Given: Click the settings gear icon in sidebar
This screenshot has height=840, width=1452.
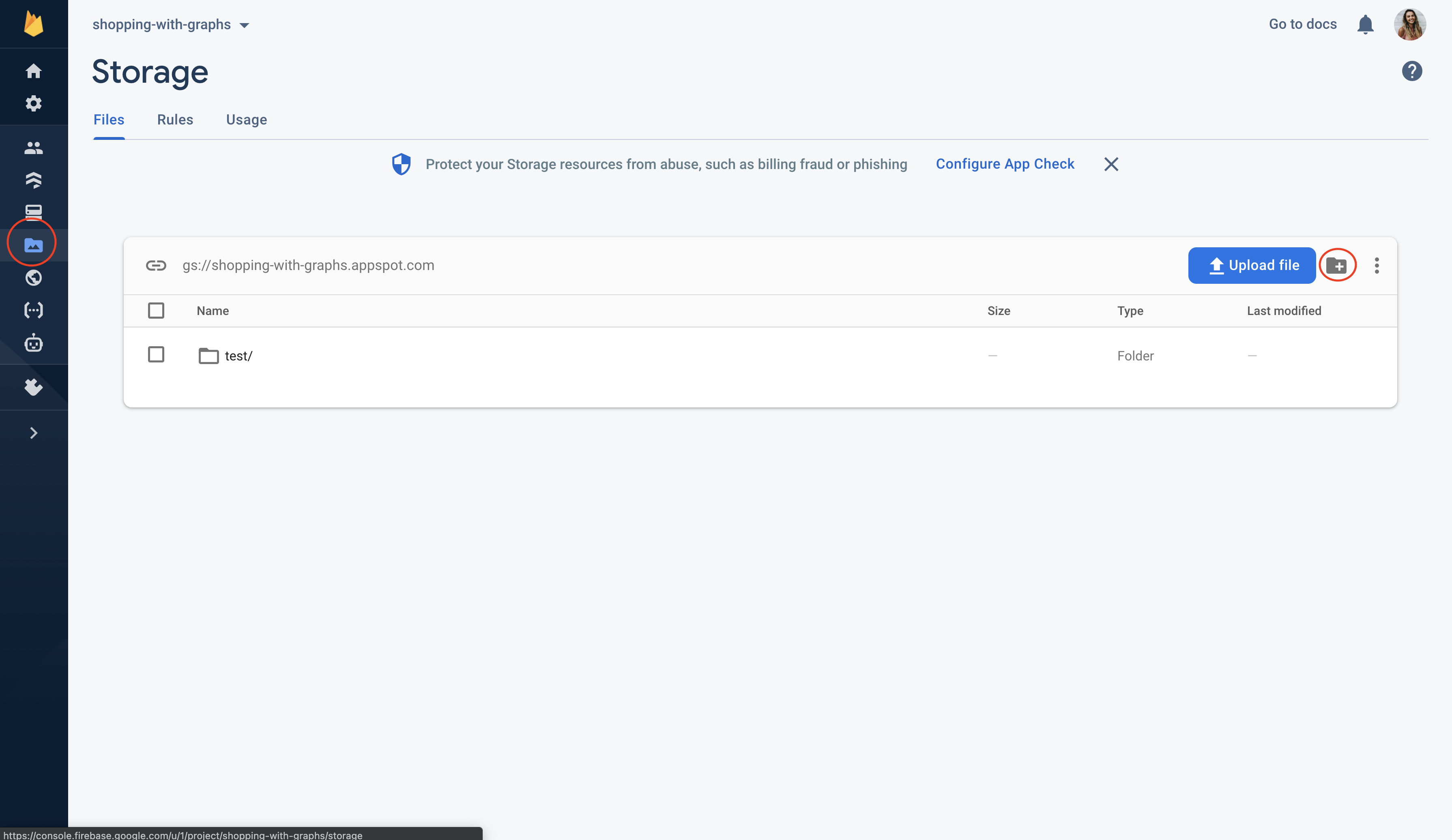Looking at the screenshot, I should [x=32, y=103].
